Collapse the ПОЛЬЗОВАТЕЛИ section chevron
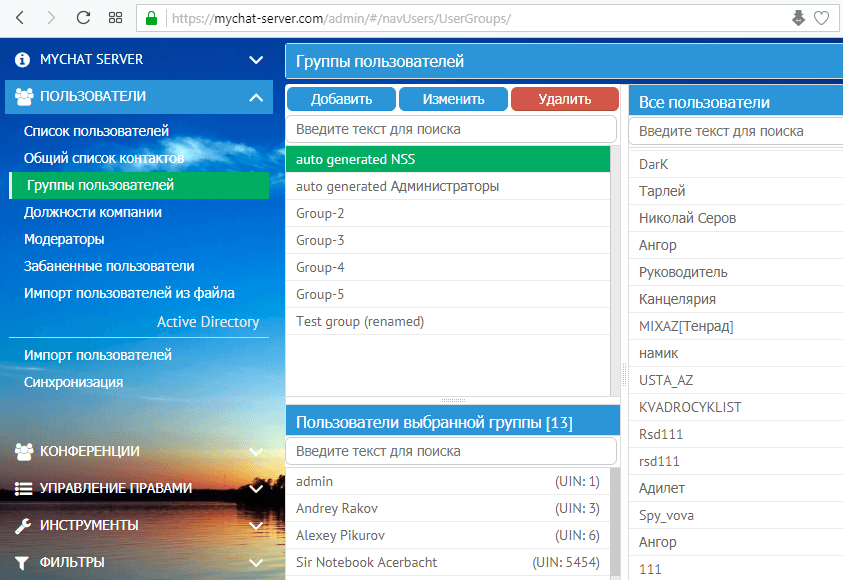 pos(256,97)
